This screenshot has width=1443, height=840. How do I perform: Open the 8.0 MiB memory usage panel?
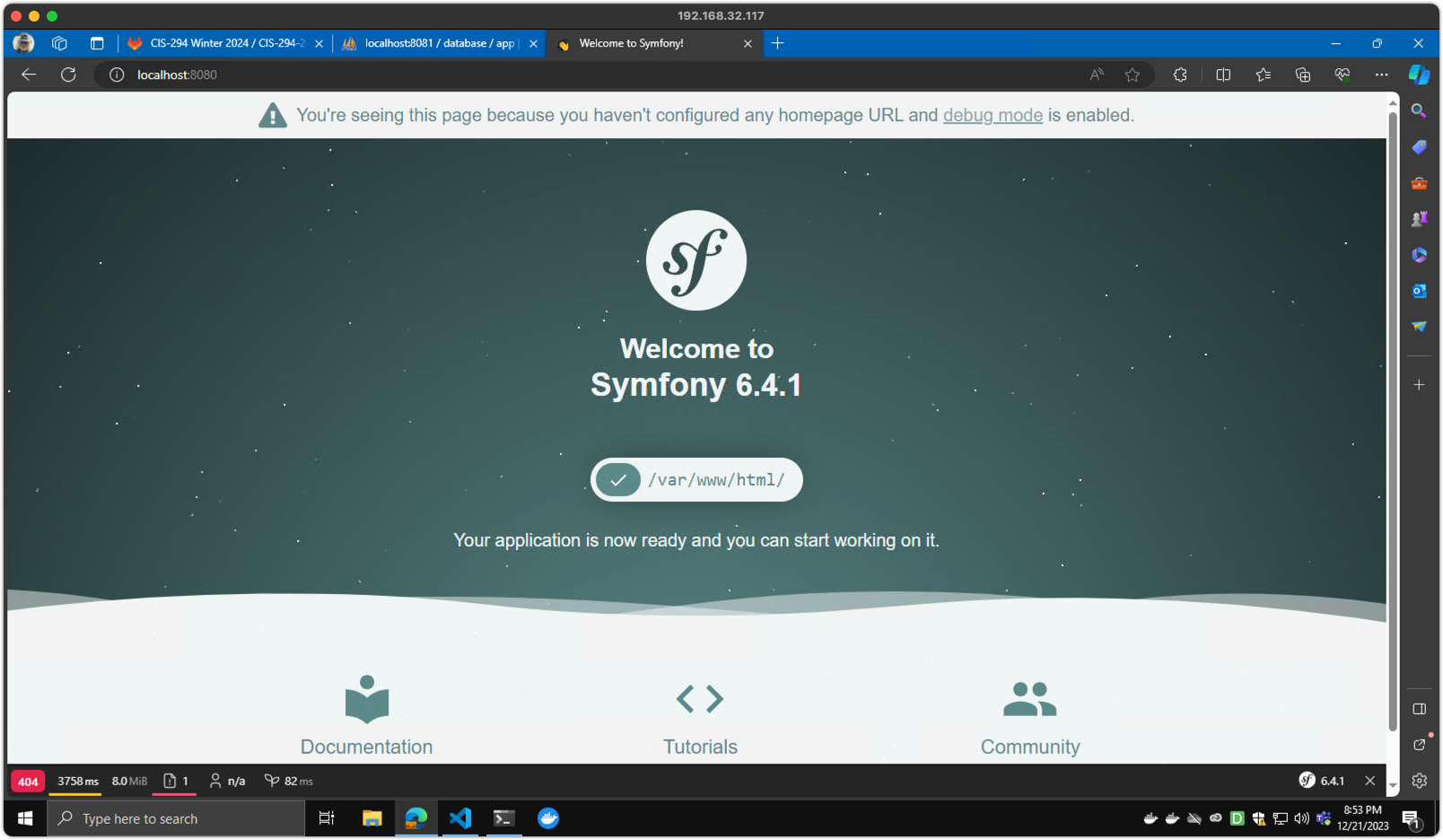[128, 781]
